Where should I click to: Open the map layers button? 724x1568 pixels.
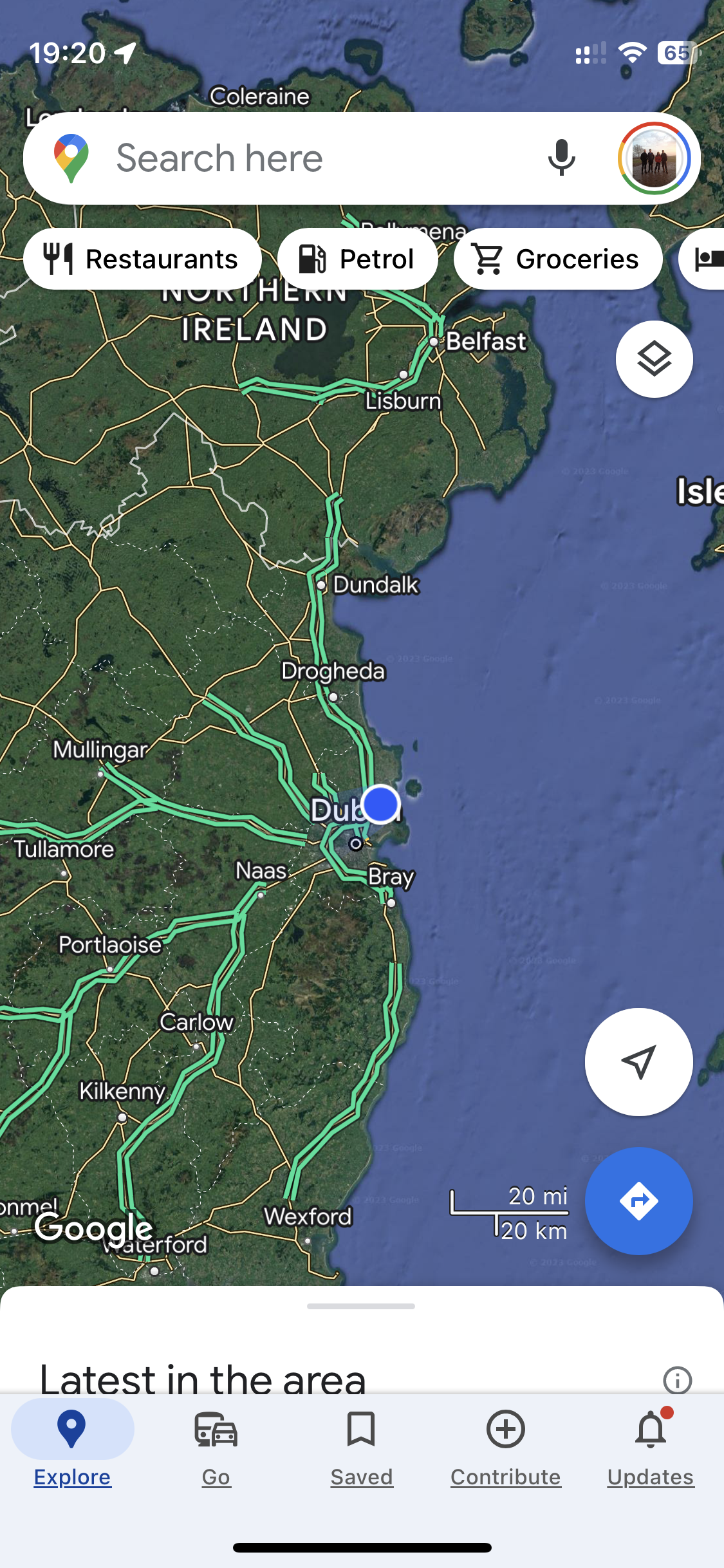[x=654, y=359]
